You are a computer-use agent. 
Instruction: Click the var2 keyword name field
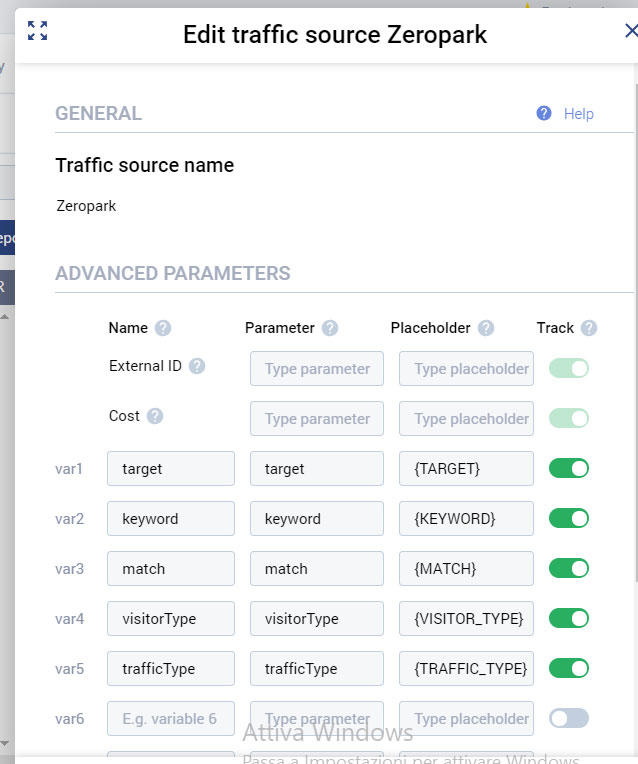tap(170, 518)
